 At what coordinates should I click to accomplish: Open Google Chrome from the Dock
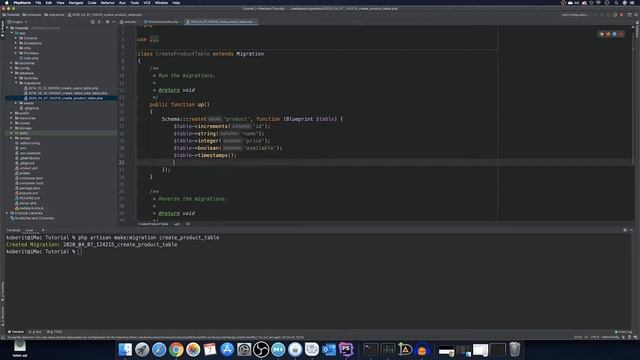point(176,349)
